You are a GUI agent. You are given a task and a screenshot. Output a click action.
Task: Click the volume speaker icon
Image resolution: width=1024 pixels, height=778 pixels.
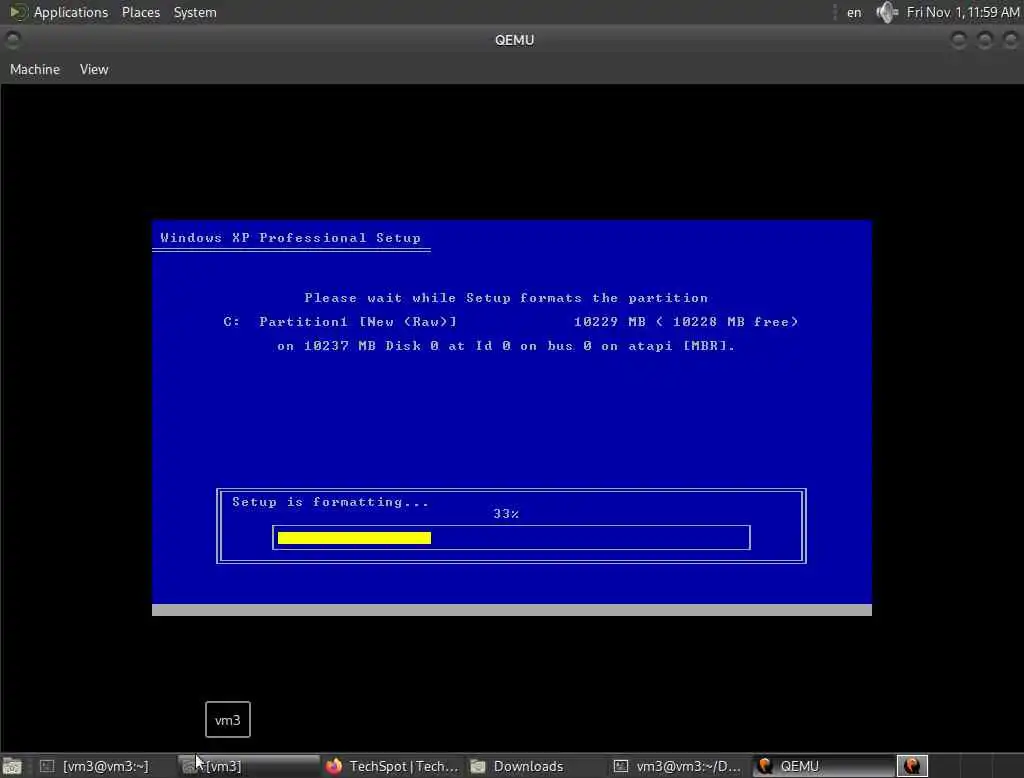point(886,12)
